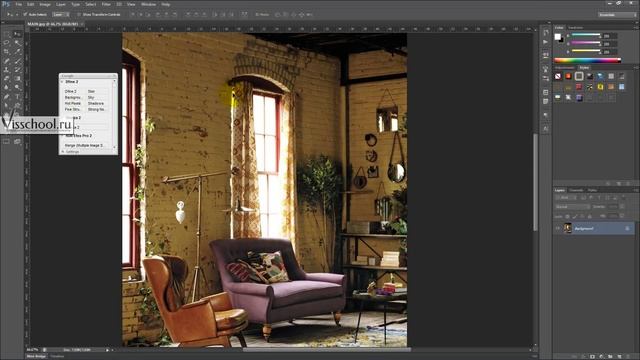This screenshot has width=640, height=360.
Task: Enable Show Transform Controls checkbox
Action: [79, 14]
